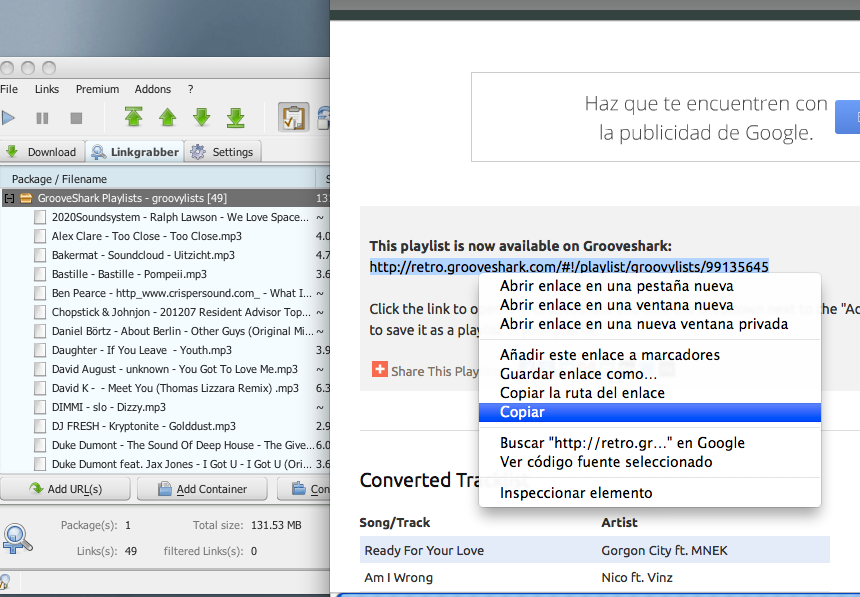Collapse the GrooveShark Playlists package
This screenshot has height=597, width=860.
[9, 198]
